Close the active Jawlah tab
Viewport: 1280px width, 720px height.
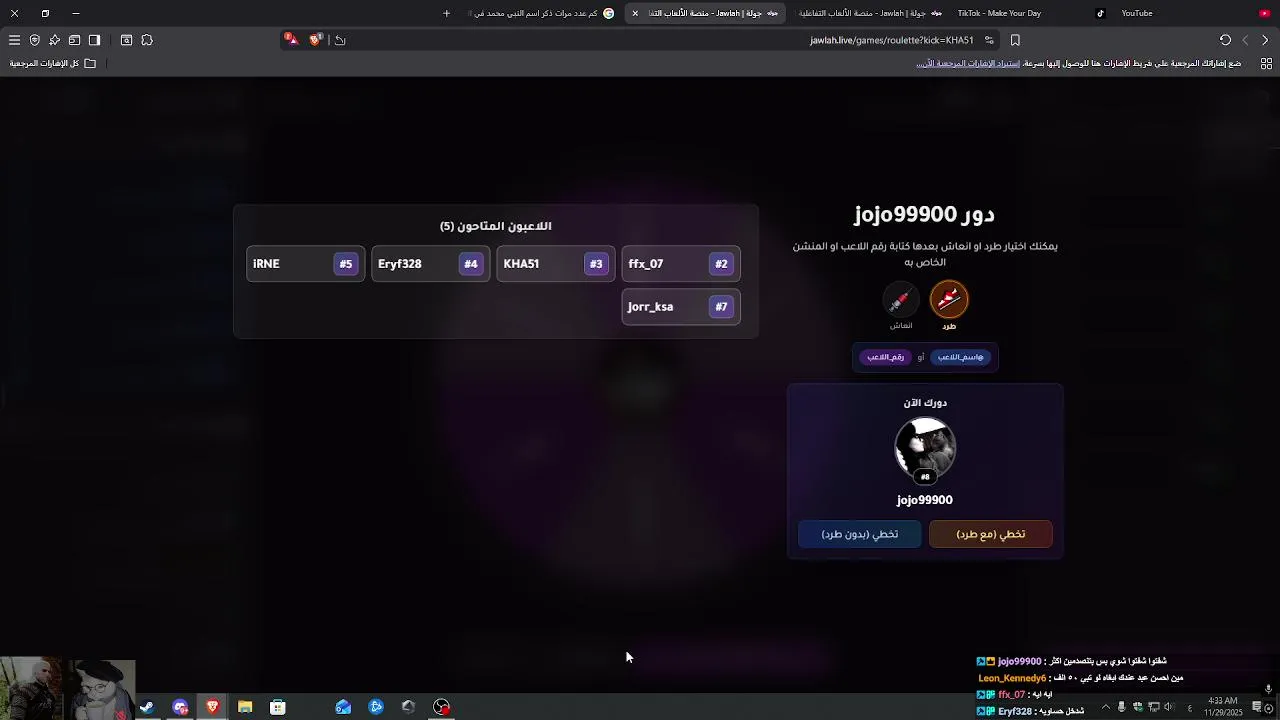click(635, 13)
